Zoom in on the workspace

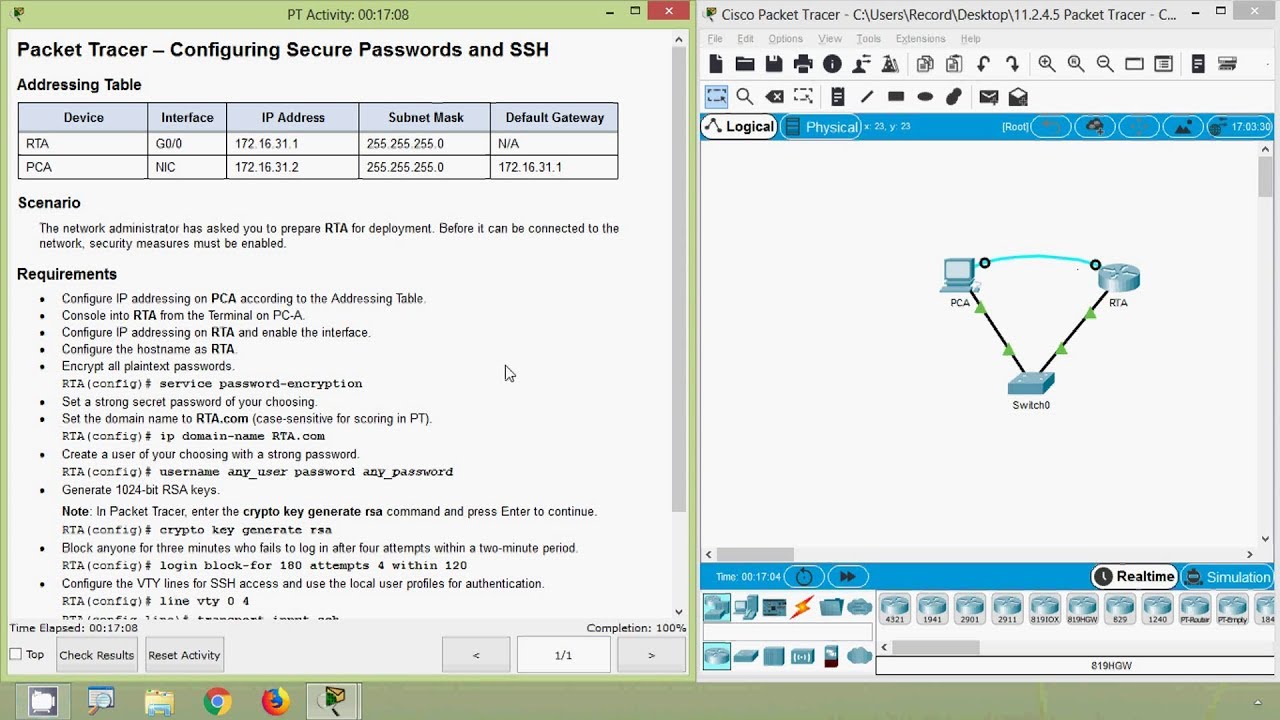click(1047, 64)
